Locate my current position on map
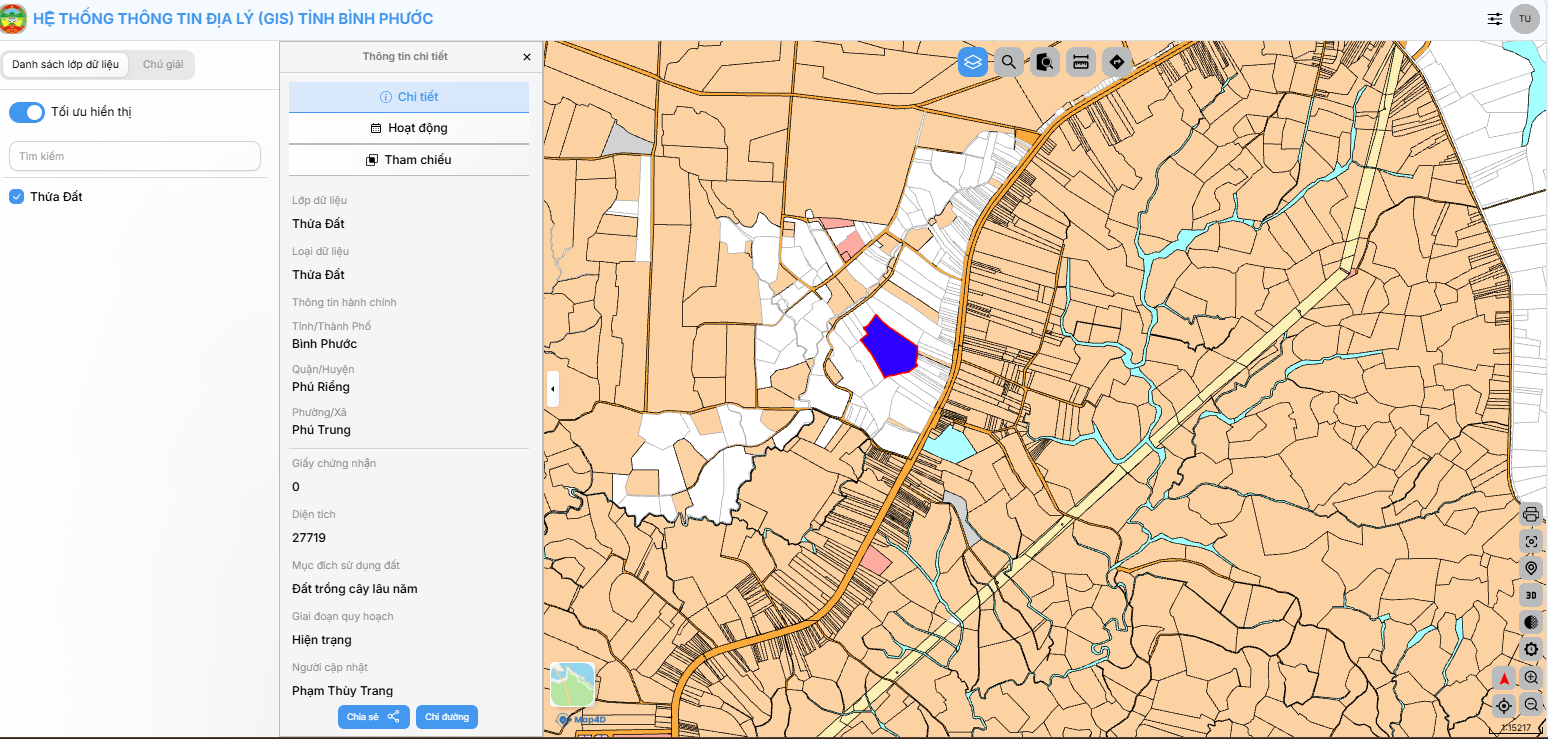 click(x=1504, y=706)
